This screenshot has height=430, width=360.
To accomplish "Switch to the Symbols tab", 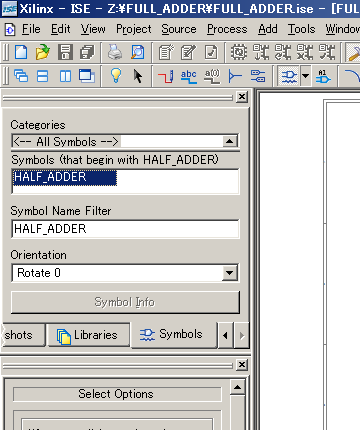I will coord(174,334).
